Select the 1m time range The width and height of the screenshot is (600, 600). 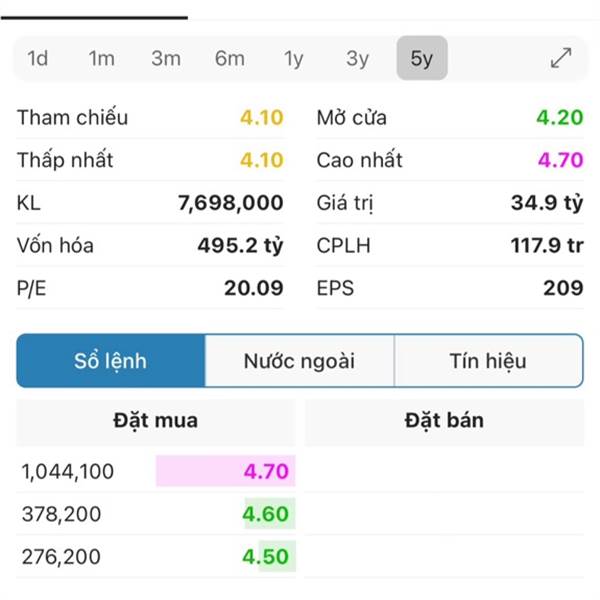(102, 59)
